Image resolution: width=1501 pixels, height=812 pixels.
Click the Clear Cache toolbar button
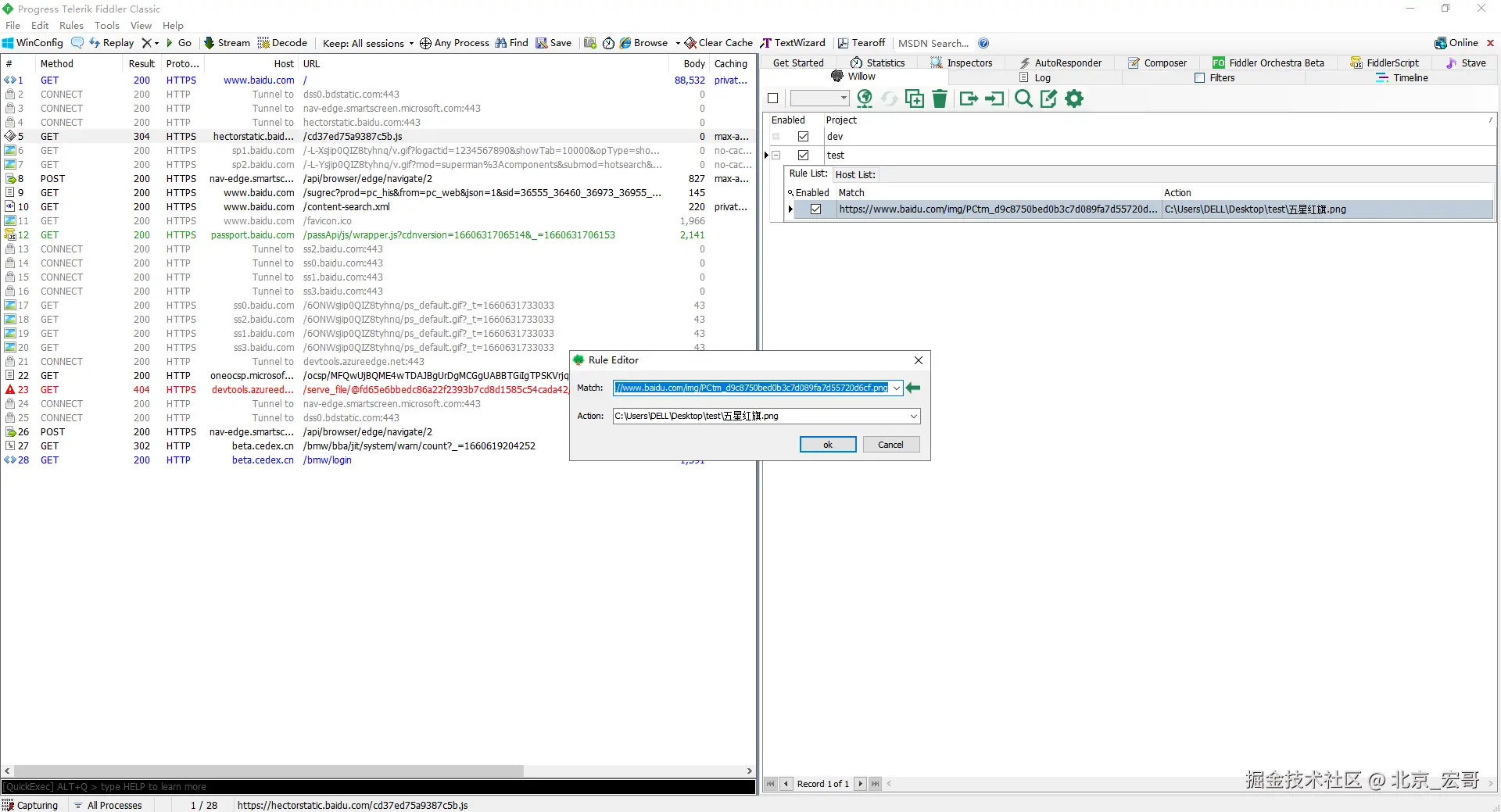718,43
